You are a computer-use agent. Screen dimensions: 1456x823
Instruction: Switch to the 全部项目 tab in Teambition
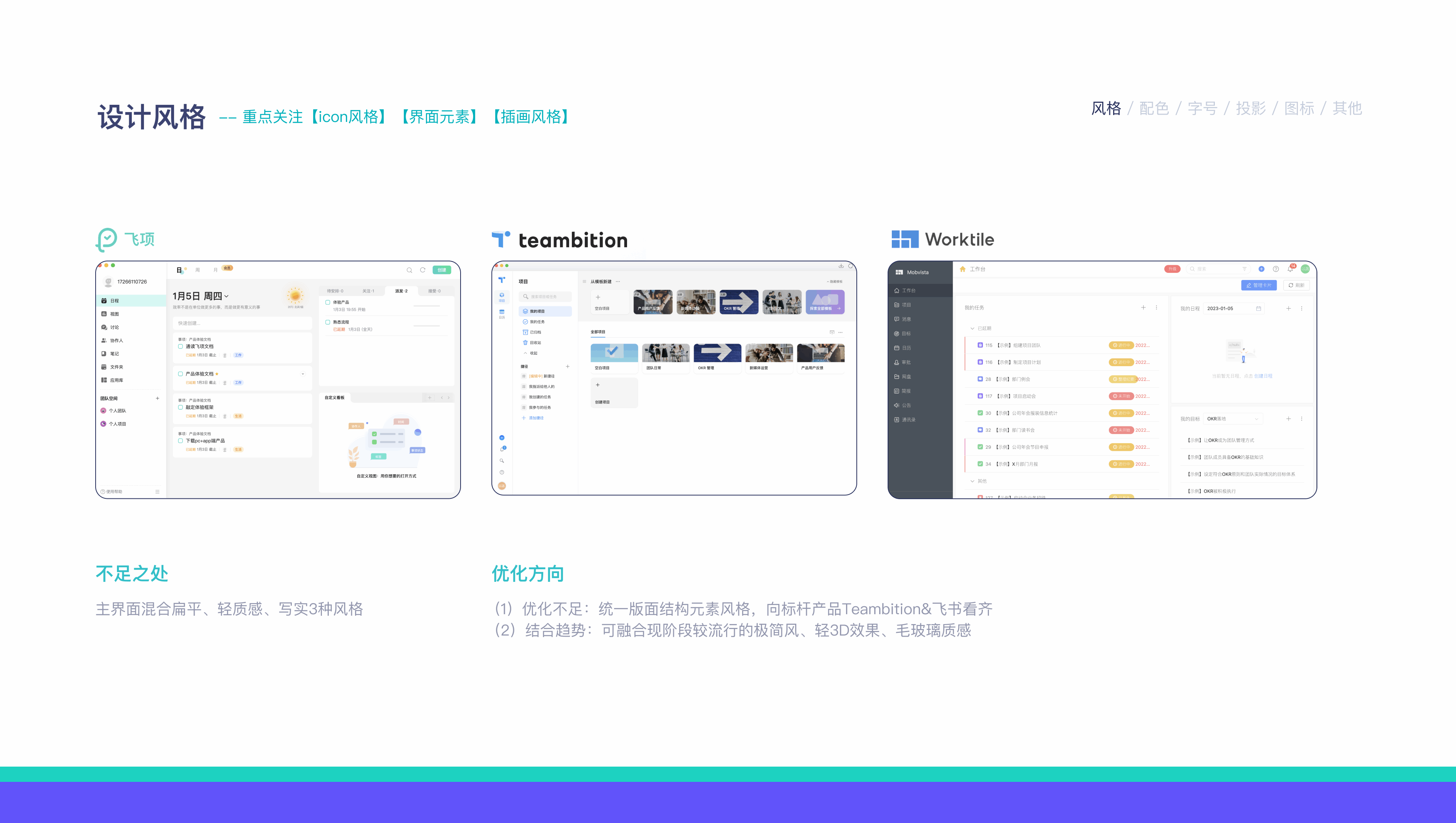[x=598, y=332]
